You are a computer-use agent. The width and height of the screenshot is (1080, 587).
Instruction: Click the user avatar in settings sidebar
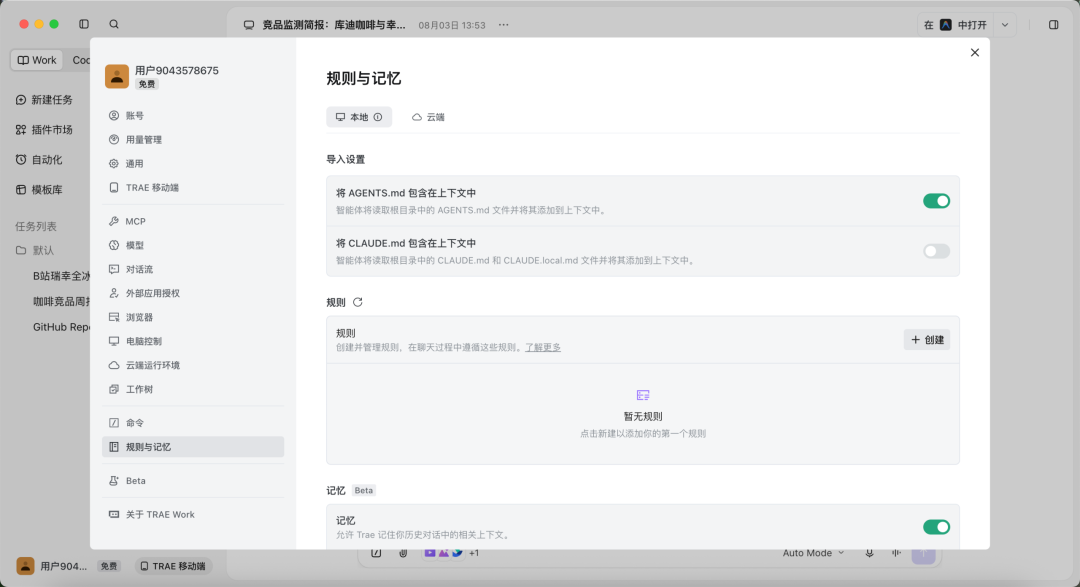117,76
